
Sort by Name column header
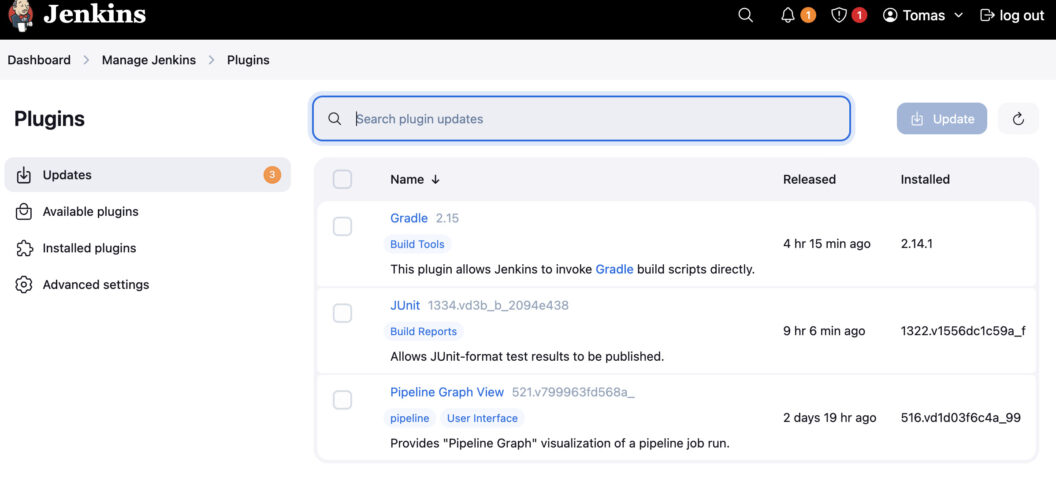pyautogui.click(x=415, y=179)
